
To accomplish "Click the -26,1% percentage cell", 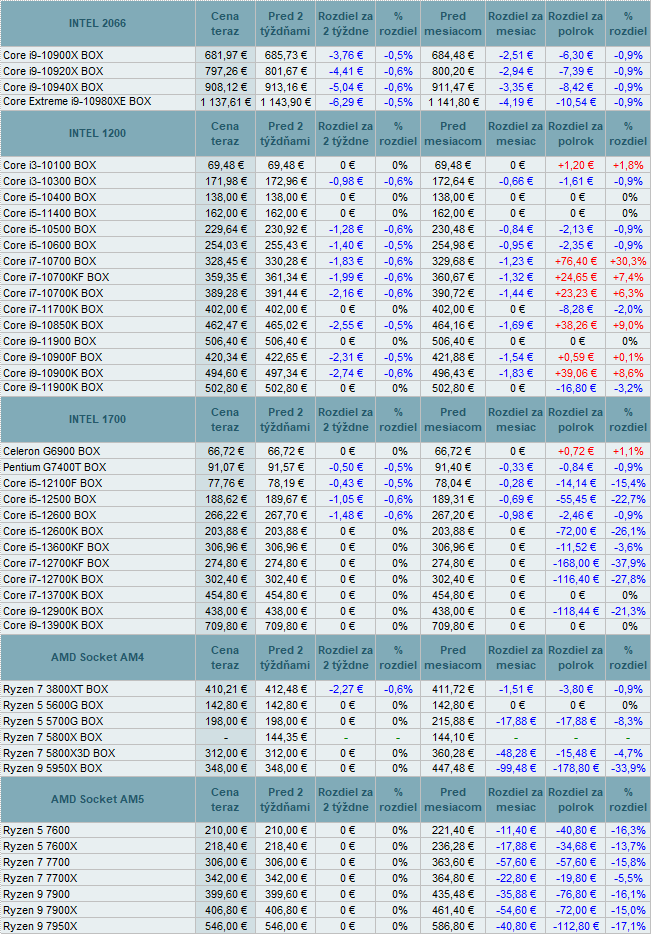I will (628, 532).
